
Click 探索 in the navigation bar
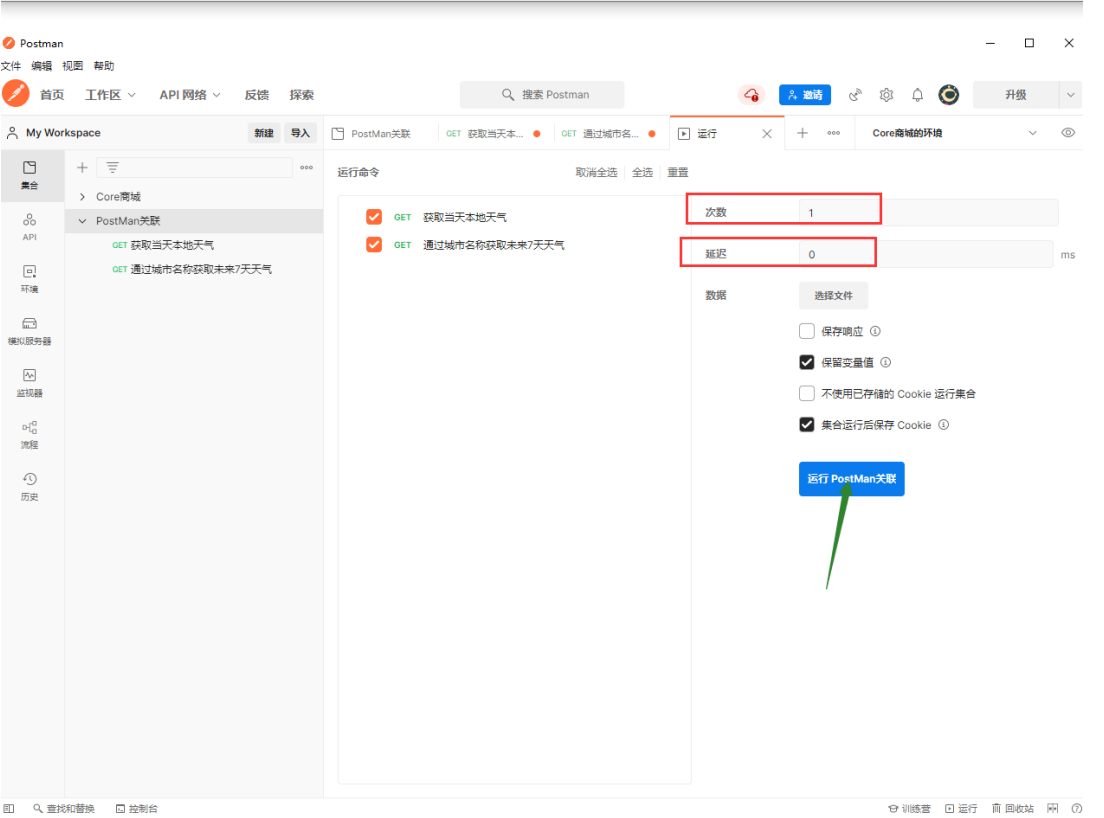301,94
